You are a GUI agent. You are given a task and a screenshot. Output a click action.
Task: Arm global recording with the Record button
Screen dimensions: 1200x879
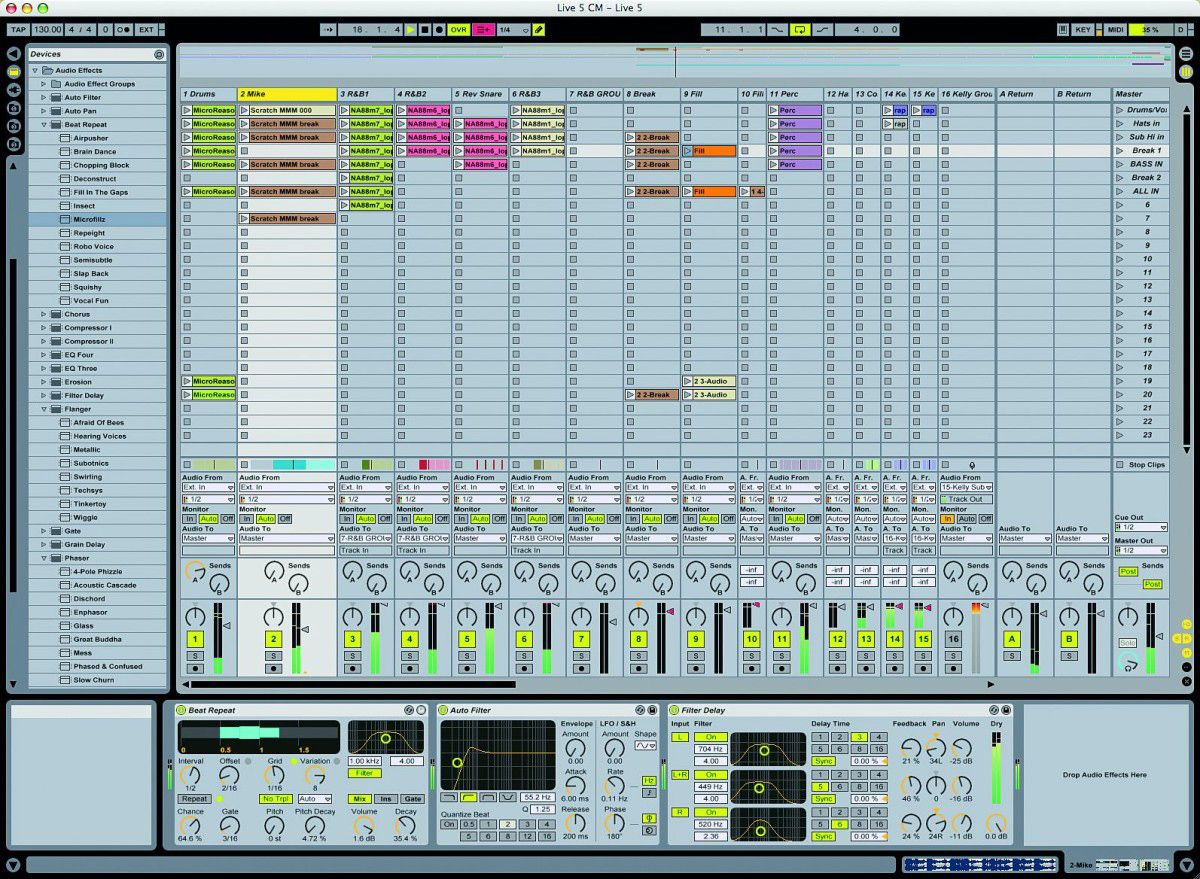pos(440,30)
